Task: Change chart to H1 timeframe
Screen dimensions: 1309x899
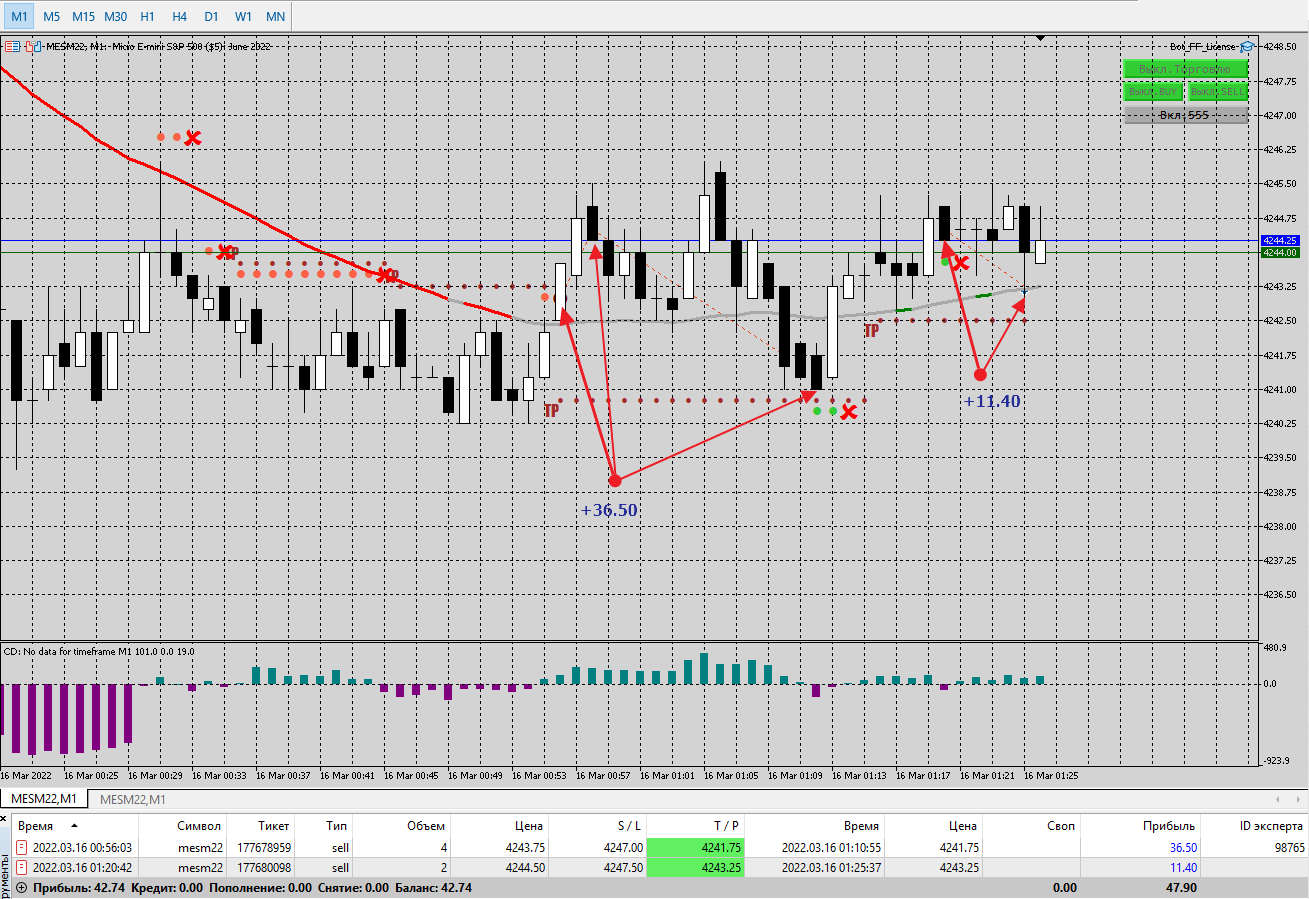Action: pos(147,16)
